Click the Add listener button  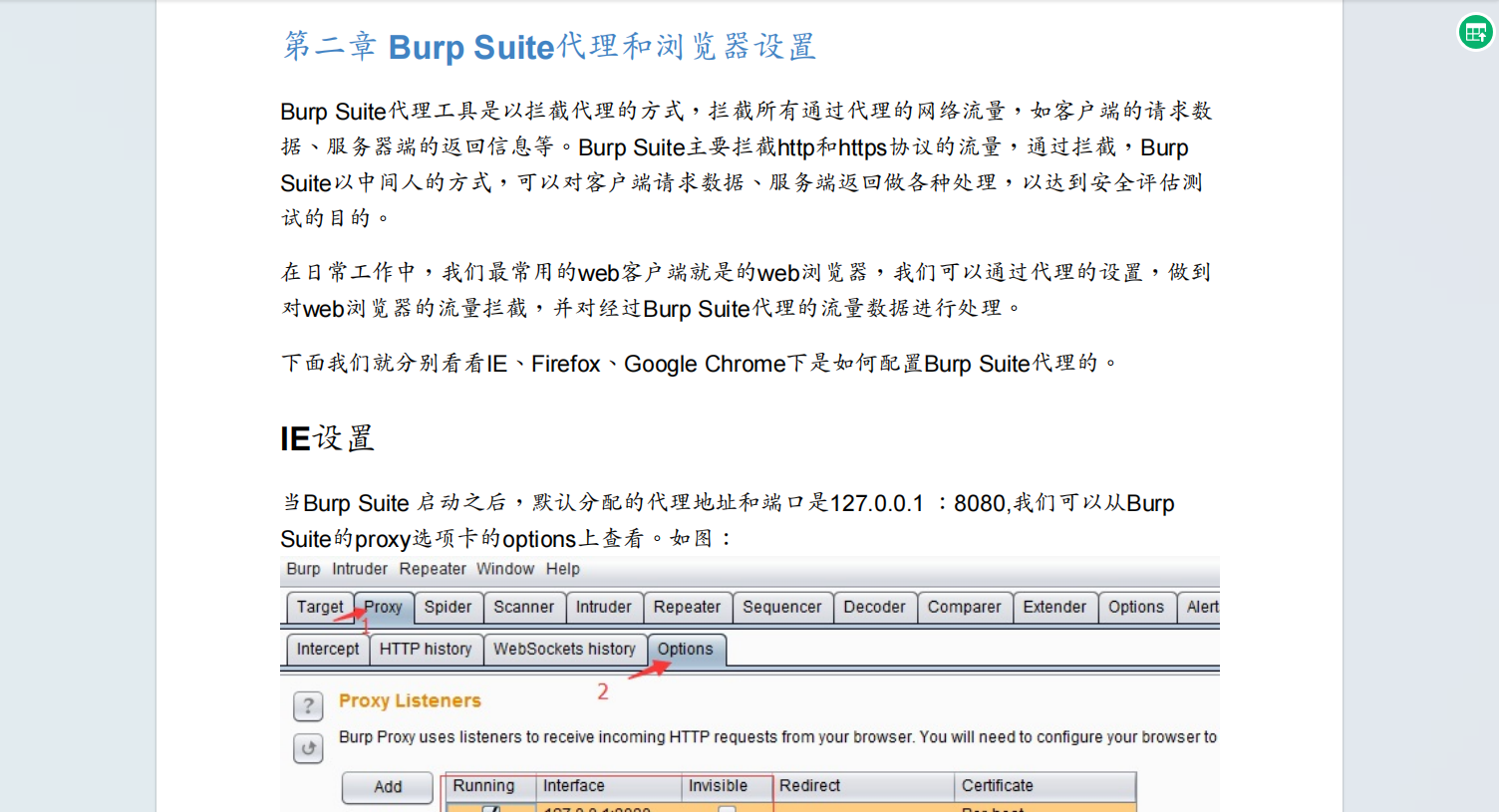pyautogui.click(x=388, y=787)
